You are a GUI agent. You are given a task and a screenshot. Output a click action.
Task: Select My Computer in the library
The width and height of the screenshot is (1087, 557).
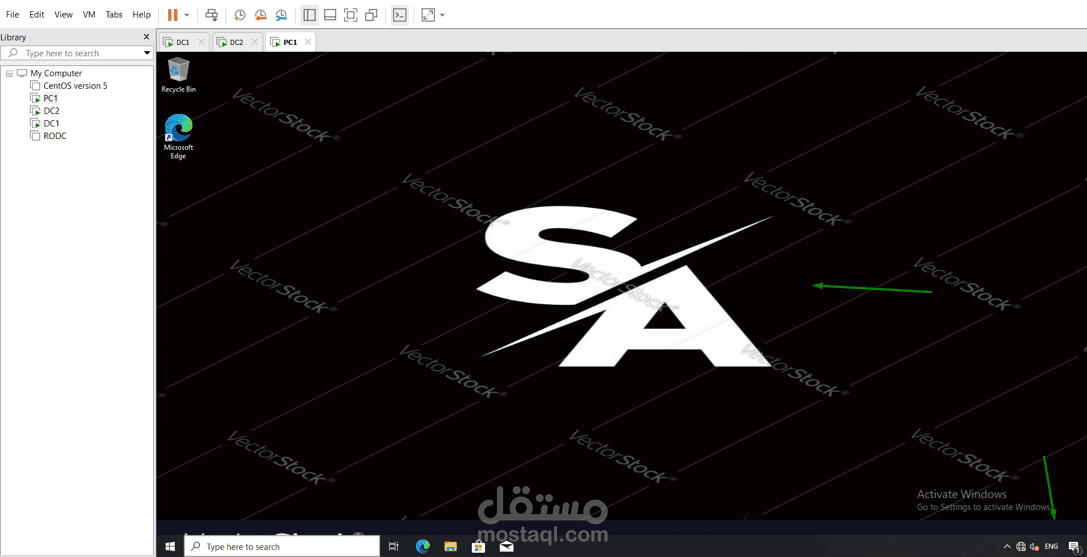(56, 73)
